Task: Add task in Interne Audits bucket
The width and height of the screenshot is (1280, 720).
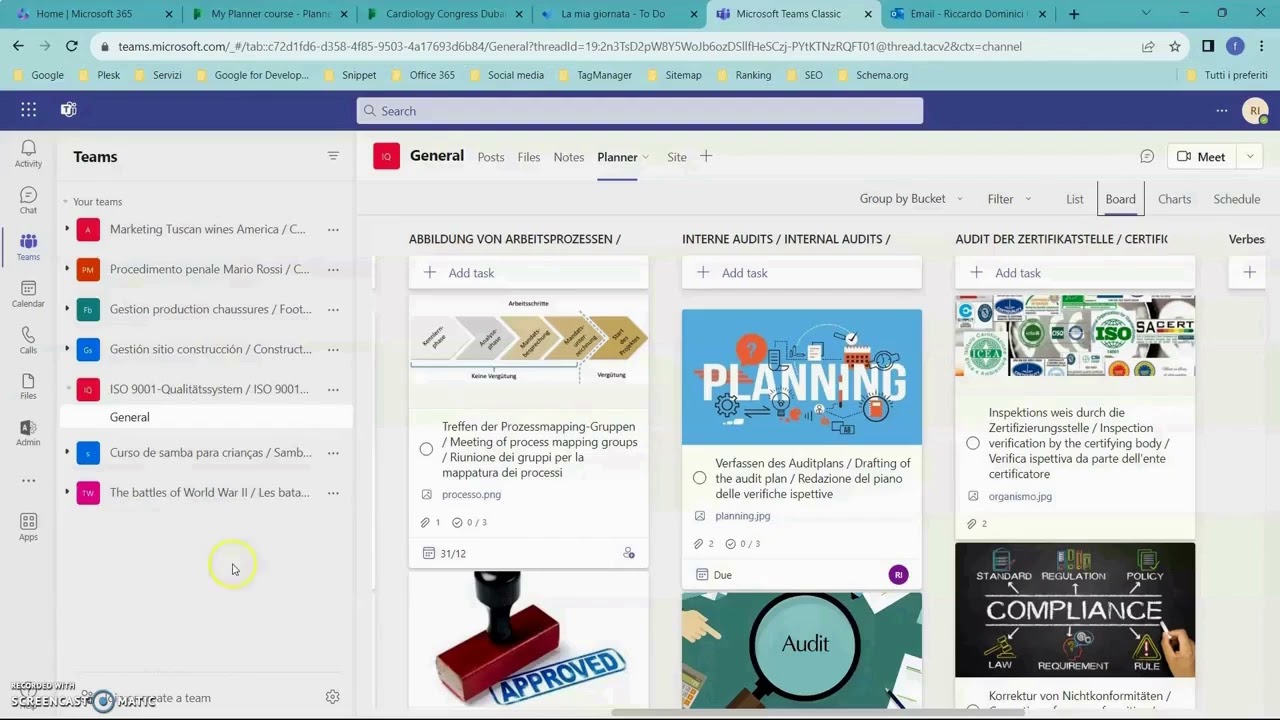Action: [x=801, y=272]
